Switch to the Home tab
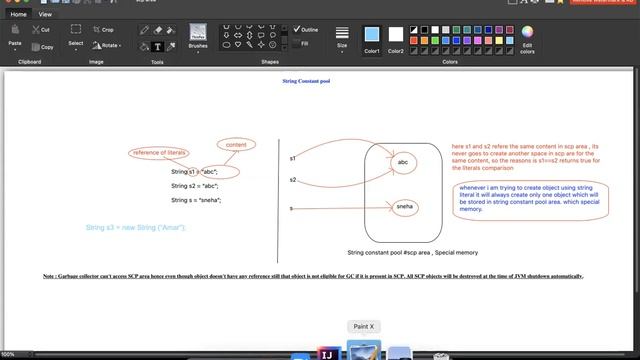The width and height of the screenshot is (640, 360). 18,14
